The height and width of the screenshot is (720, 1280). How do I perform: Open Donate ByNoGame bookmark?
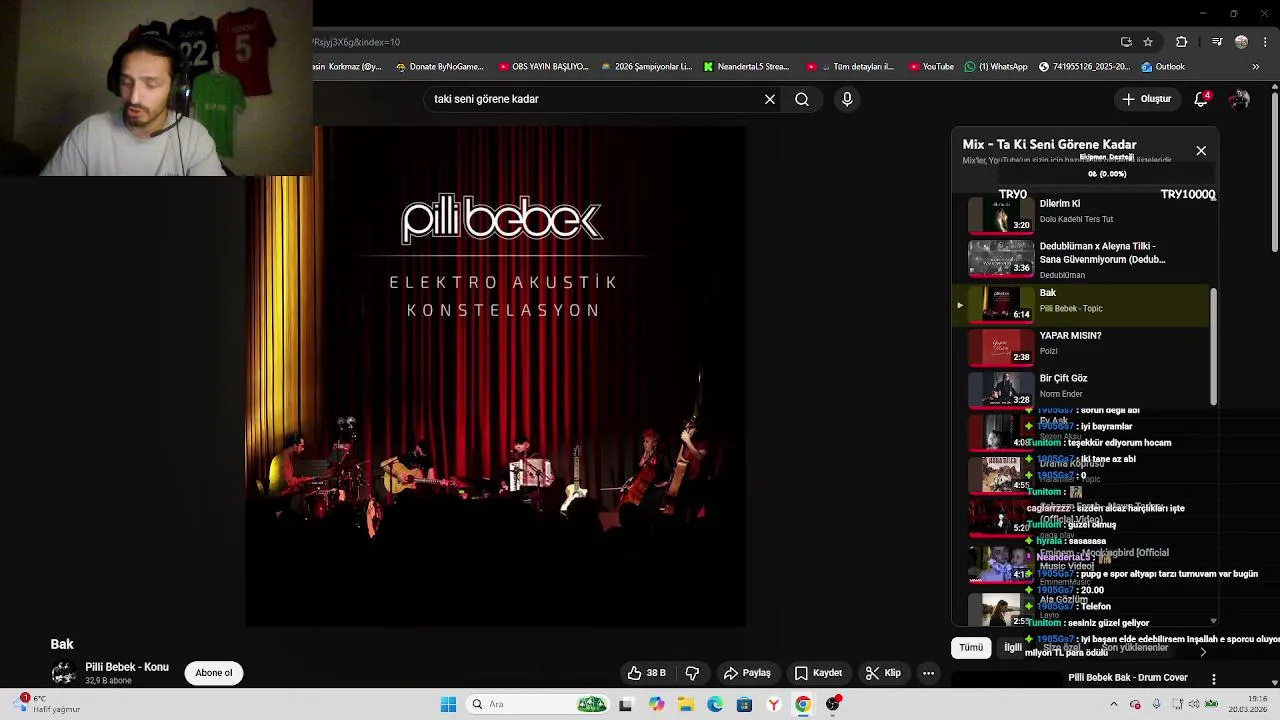click(439, 67)
